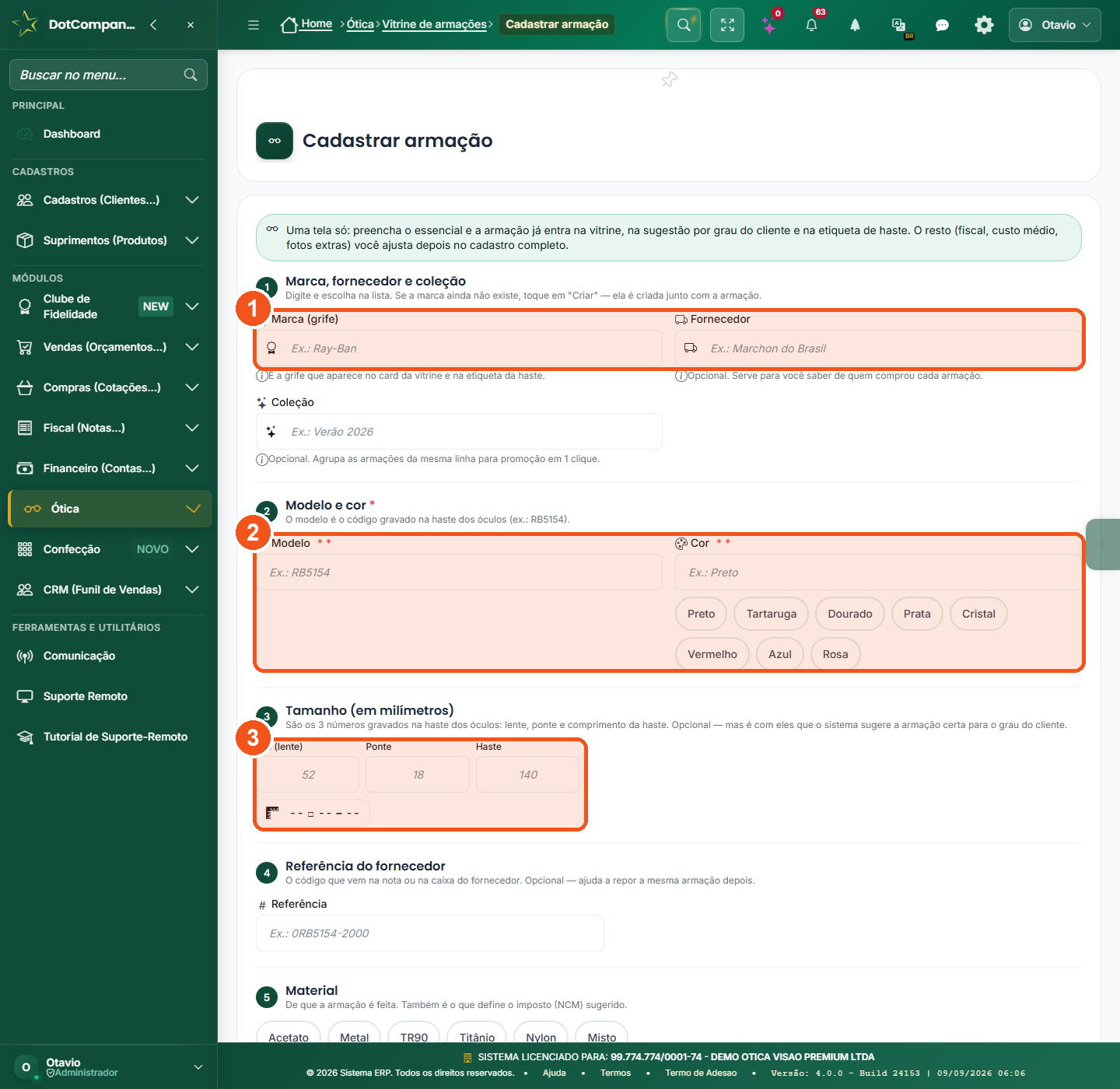Open notifications bell showing 63

click(811, 25)
